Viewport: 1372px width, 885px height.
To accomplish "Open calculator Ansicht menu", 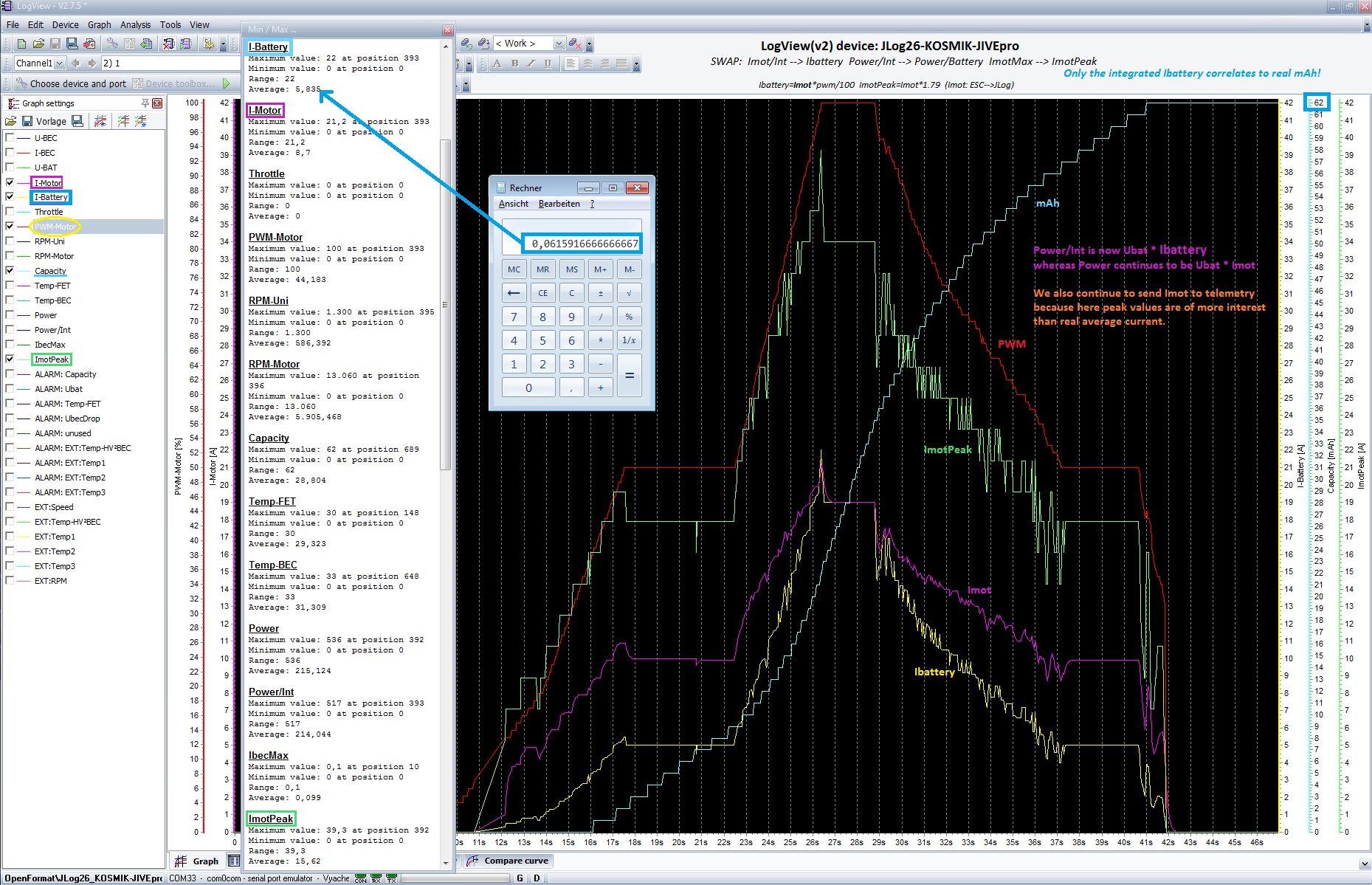I will pyautogui.click(x=514, y=204).
